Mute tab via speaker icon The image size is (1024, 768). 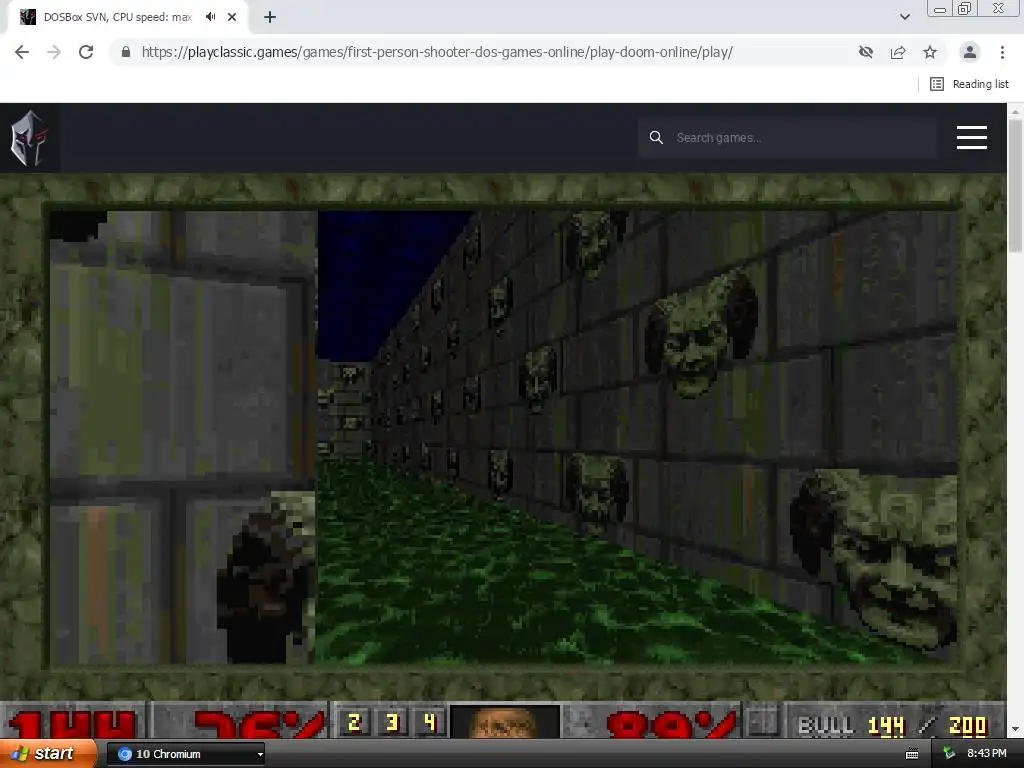click(x=210, y=17)
